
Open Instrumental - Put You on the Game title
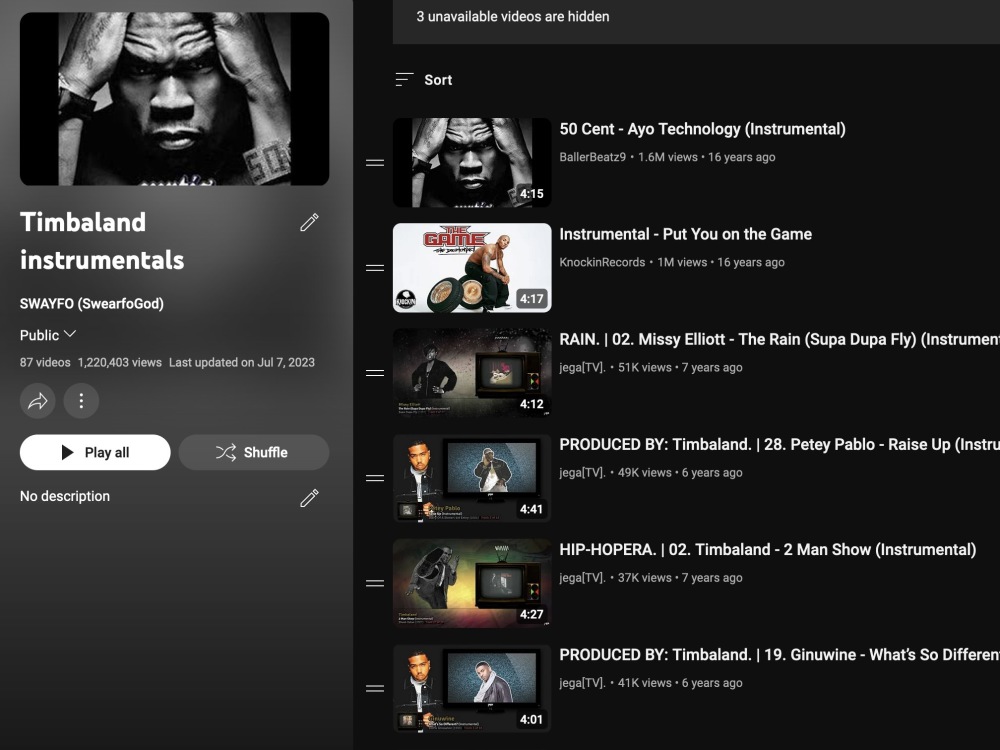point(686,234)
